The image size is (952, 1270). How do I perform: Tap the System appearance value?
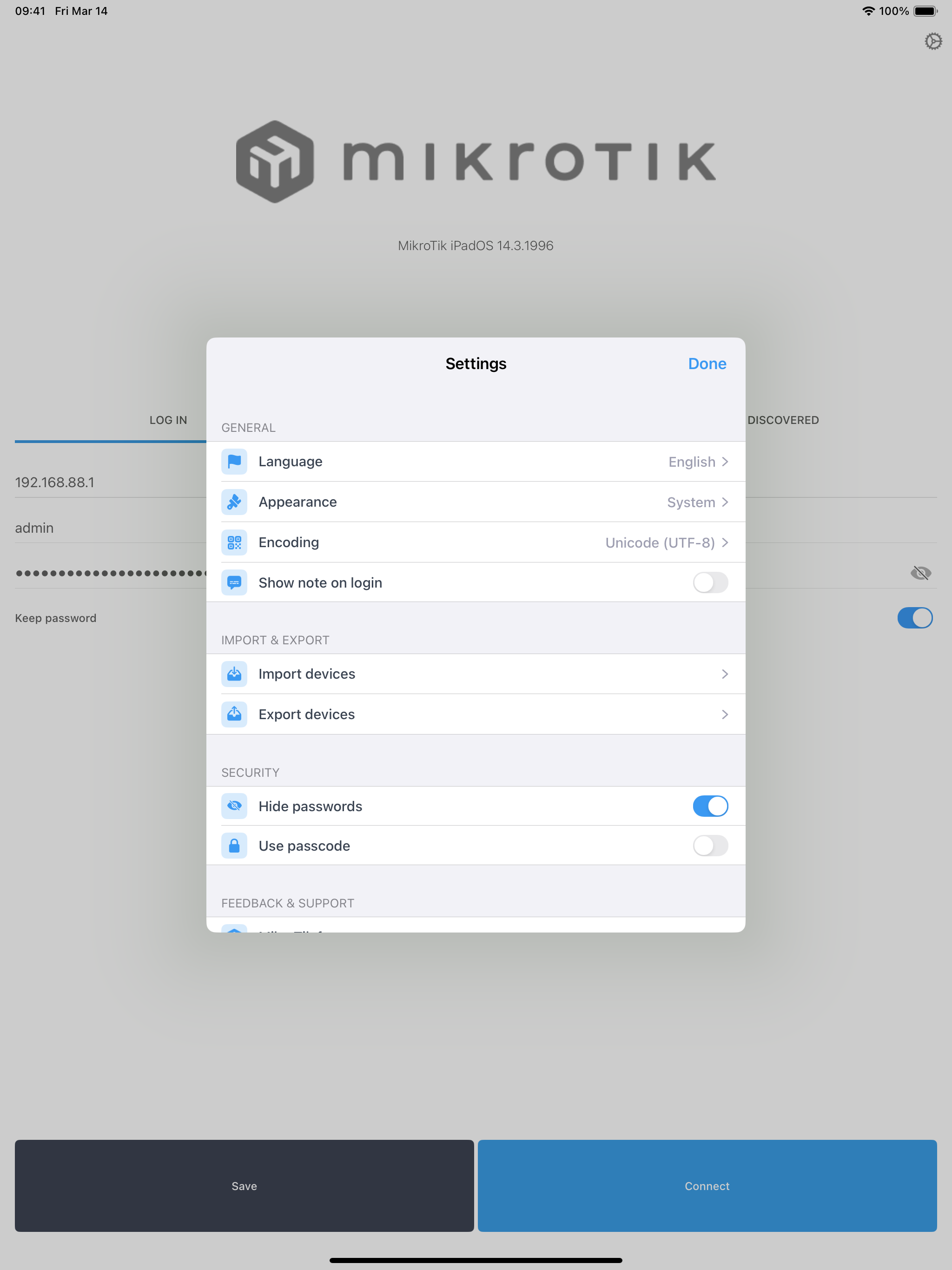point(691,503)
